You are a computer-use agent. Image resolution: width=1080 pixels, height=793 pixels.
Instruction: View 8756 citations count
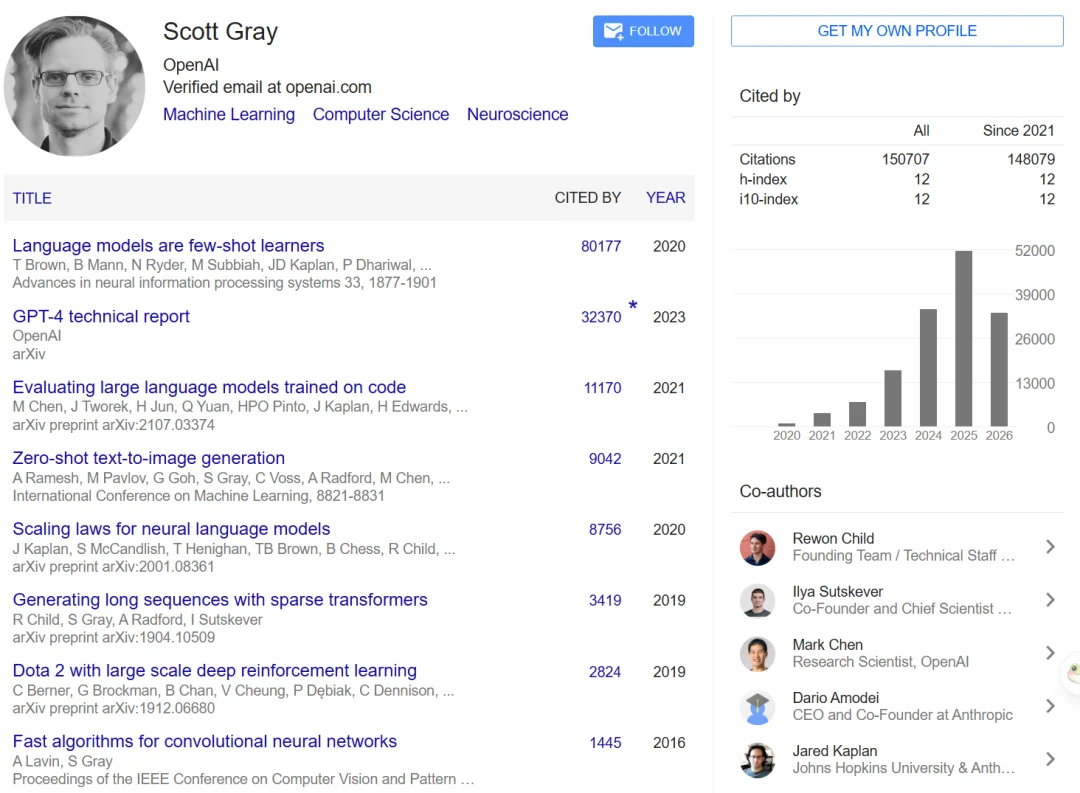point(605,530)
